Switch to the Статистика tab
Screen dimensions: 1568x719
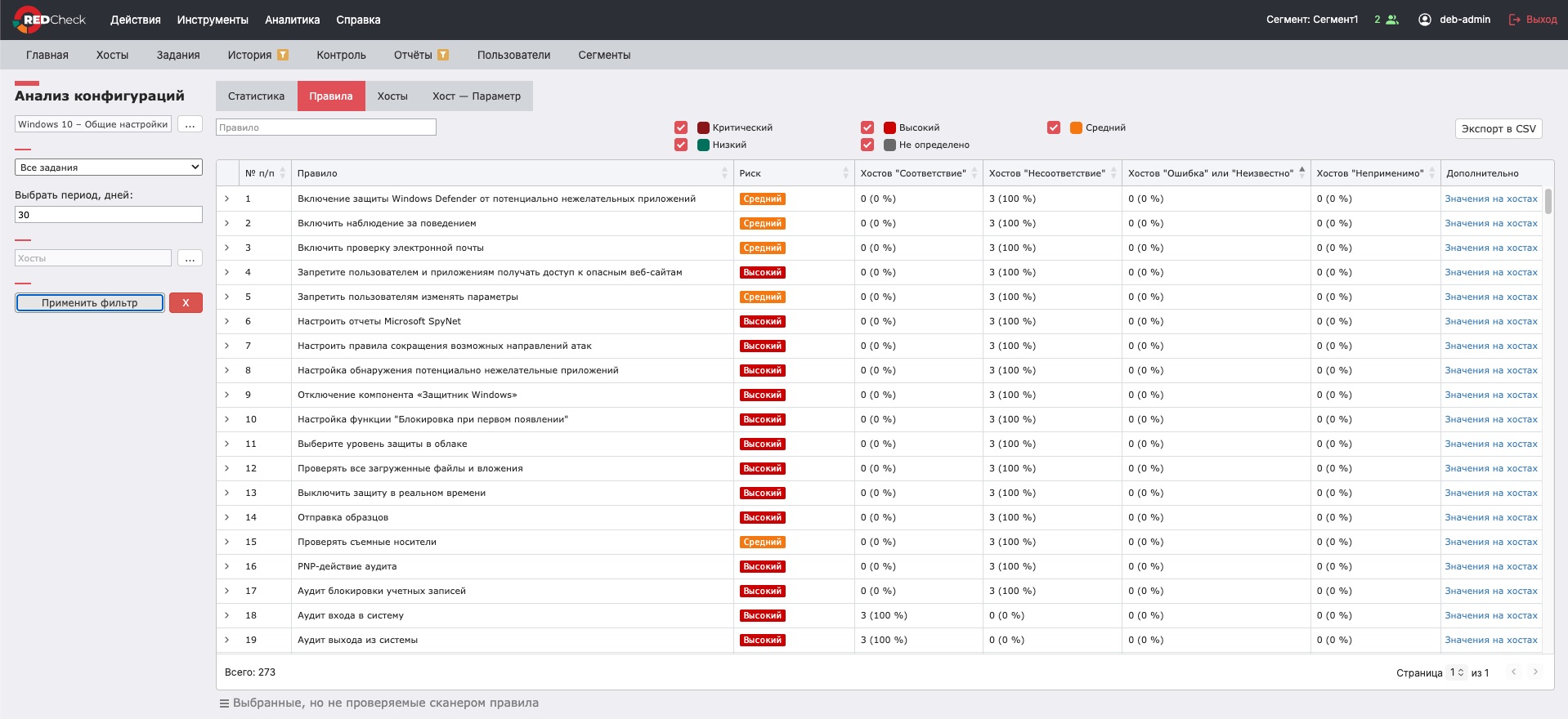tap(257, 96)
